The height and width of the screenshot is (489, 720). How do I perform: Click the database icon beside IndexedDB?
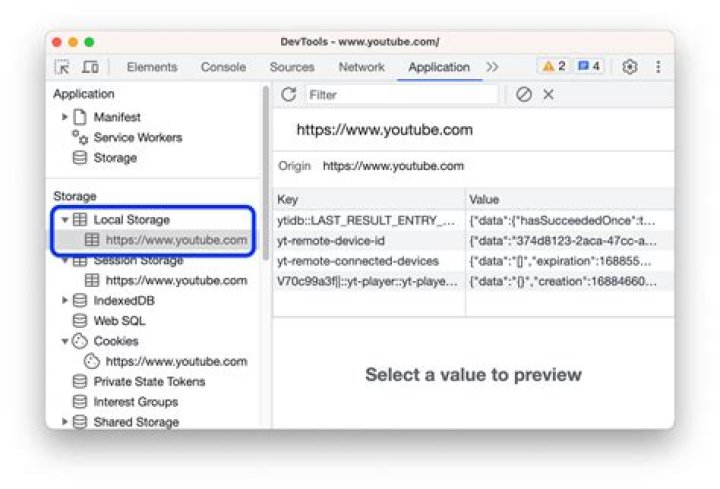pyautogui.click(x=80, y=300)
